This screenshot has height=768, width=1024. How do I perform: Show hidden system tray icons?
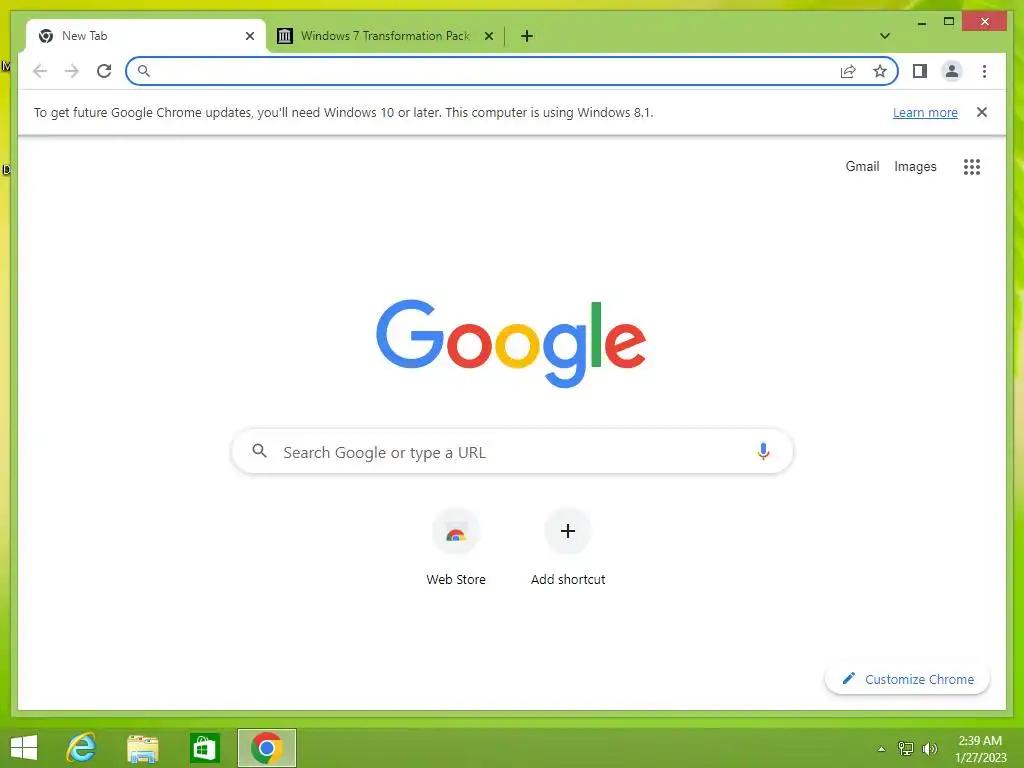(881, 749)
